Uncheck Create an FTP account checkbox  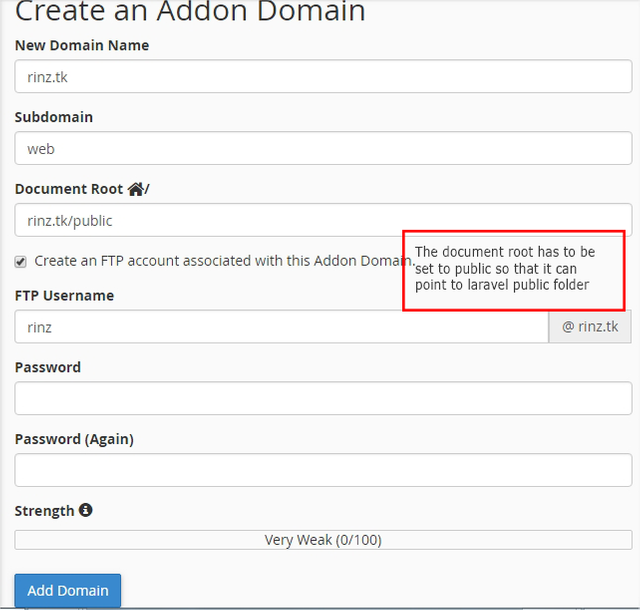click(20, 261)
